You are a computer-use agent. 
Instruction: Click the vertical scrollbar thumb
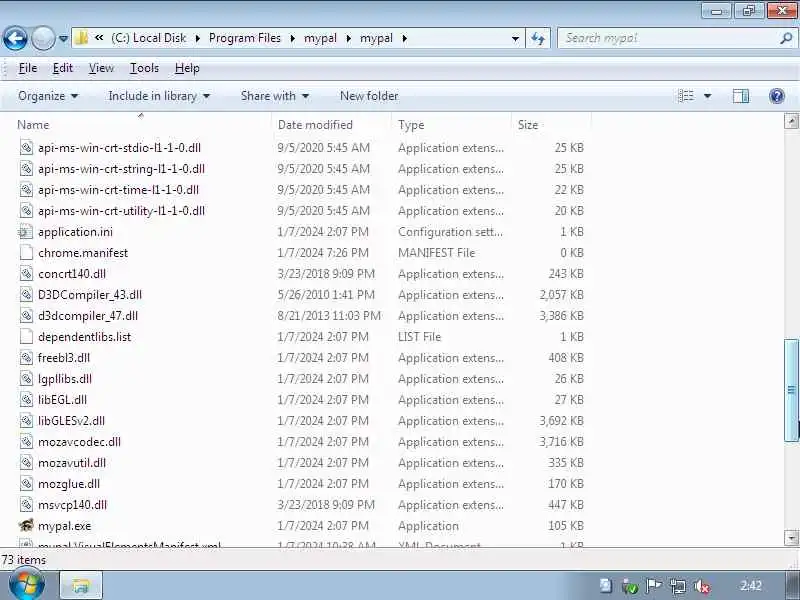791,390
